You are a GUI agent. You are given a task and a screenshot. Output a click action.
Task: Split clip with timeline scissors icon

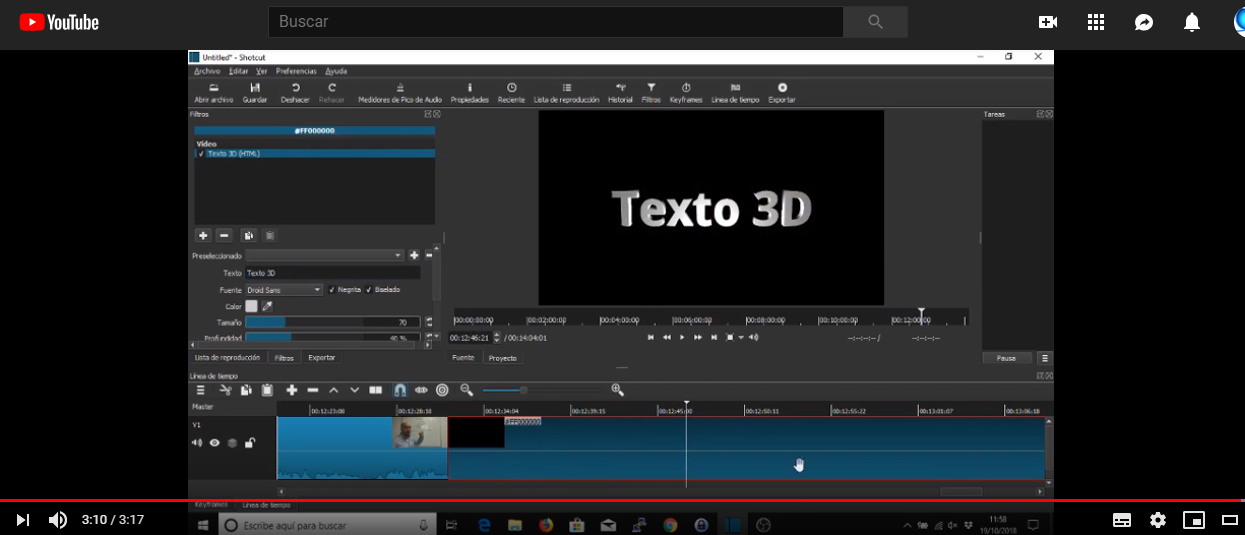point(225,390)
